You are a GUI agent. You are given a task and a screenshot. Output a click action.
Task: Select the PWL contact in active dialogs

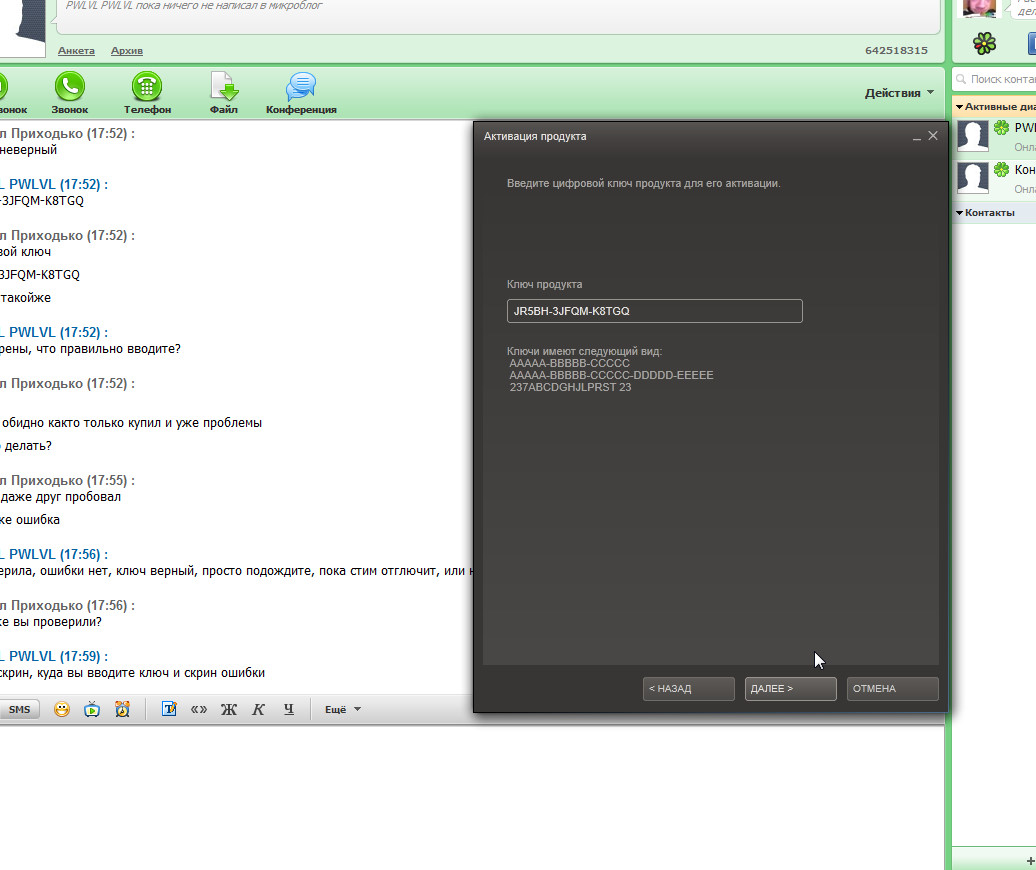[996, 137]
